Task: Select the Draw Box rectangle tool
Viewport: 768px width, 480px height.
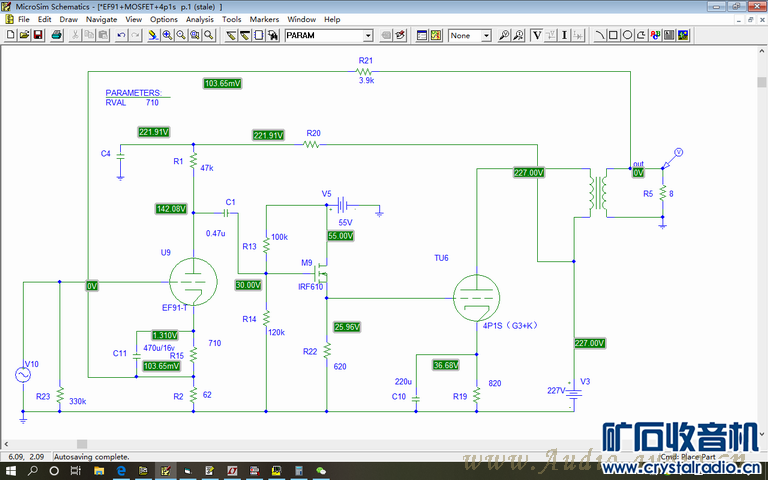Action: [x=612, y=35]
